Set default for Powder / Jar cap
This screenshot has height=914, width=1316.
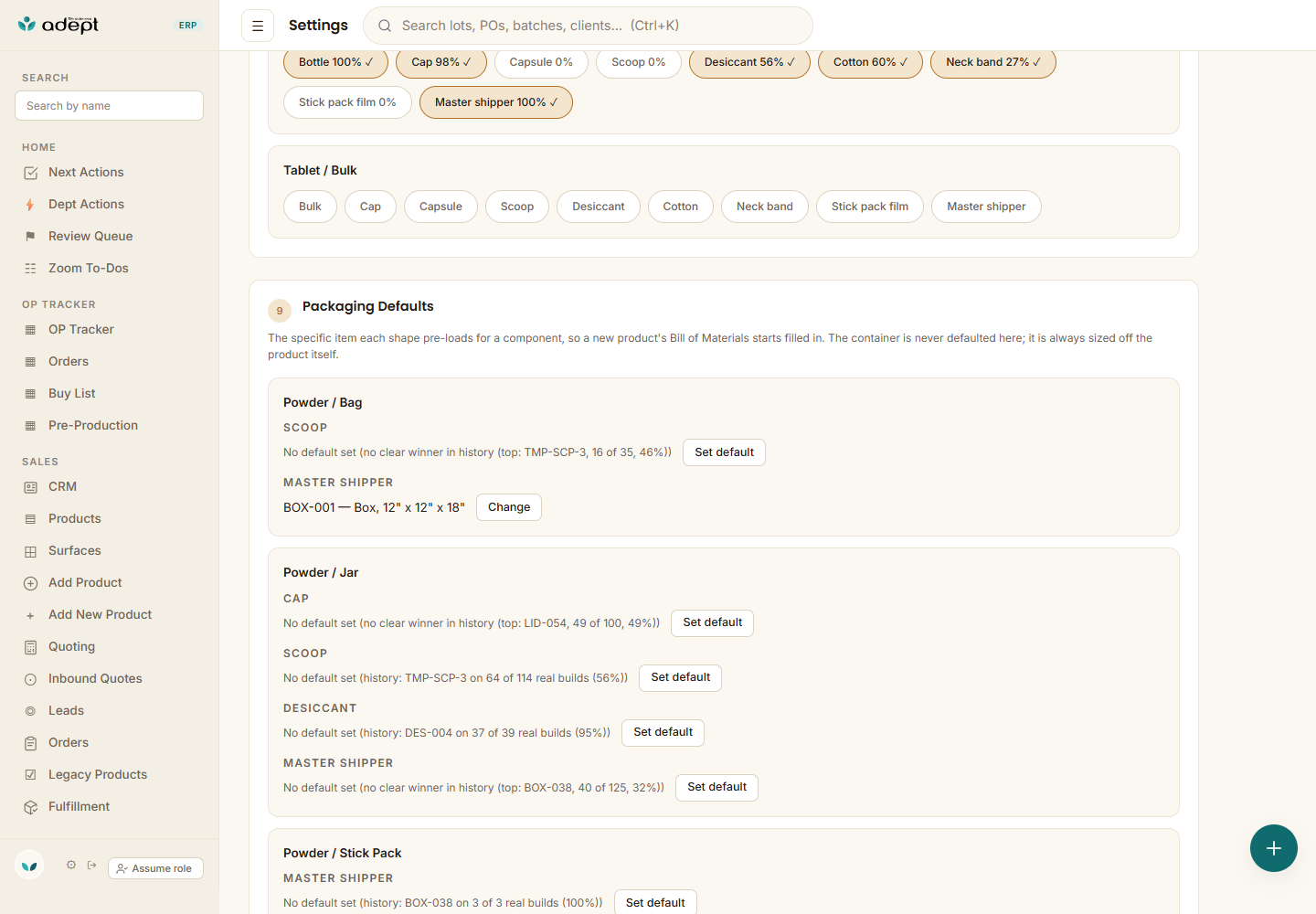(712, 623)
